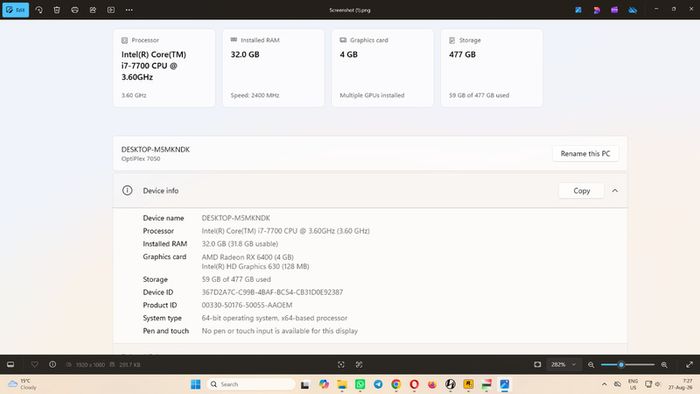Open Task View from the taskbar
Viewport: 700px width, 394px height.
tap(305, 384)
